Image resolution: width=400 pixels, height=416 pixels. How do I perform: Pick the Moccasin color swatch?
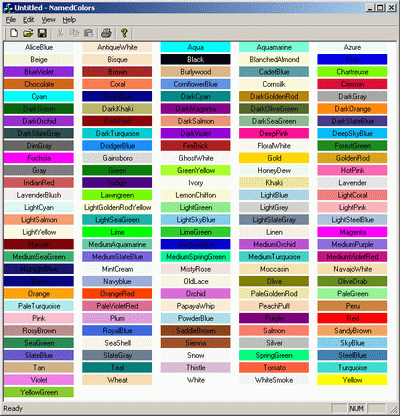coord(274,269)
